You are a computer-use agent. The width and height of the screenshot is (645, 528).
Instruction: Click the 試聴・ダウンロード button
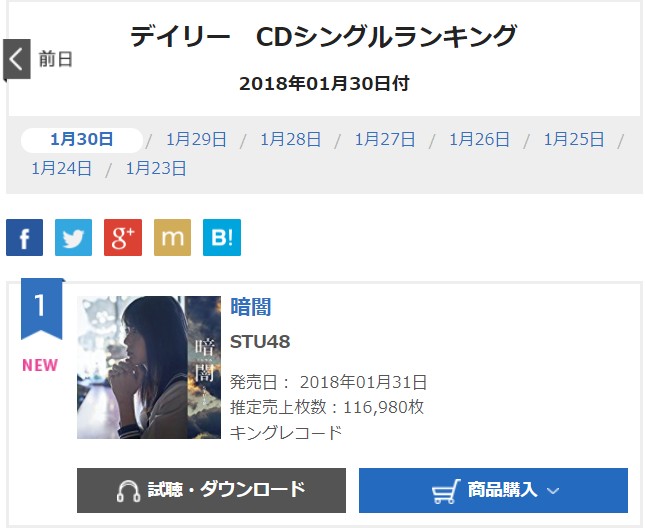tap(211, 490)
